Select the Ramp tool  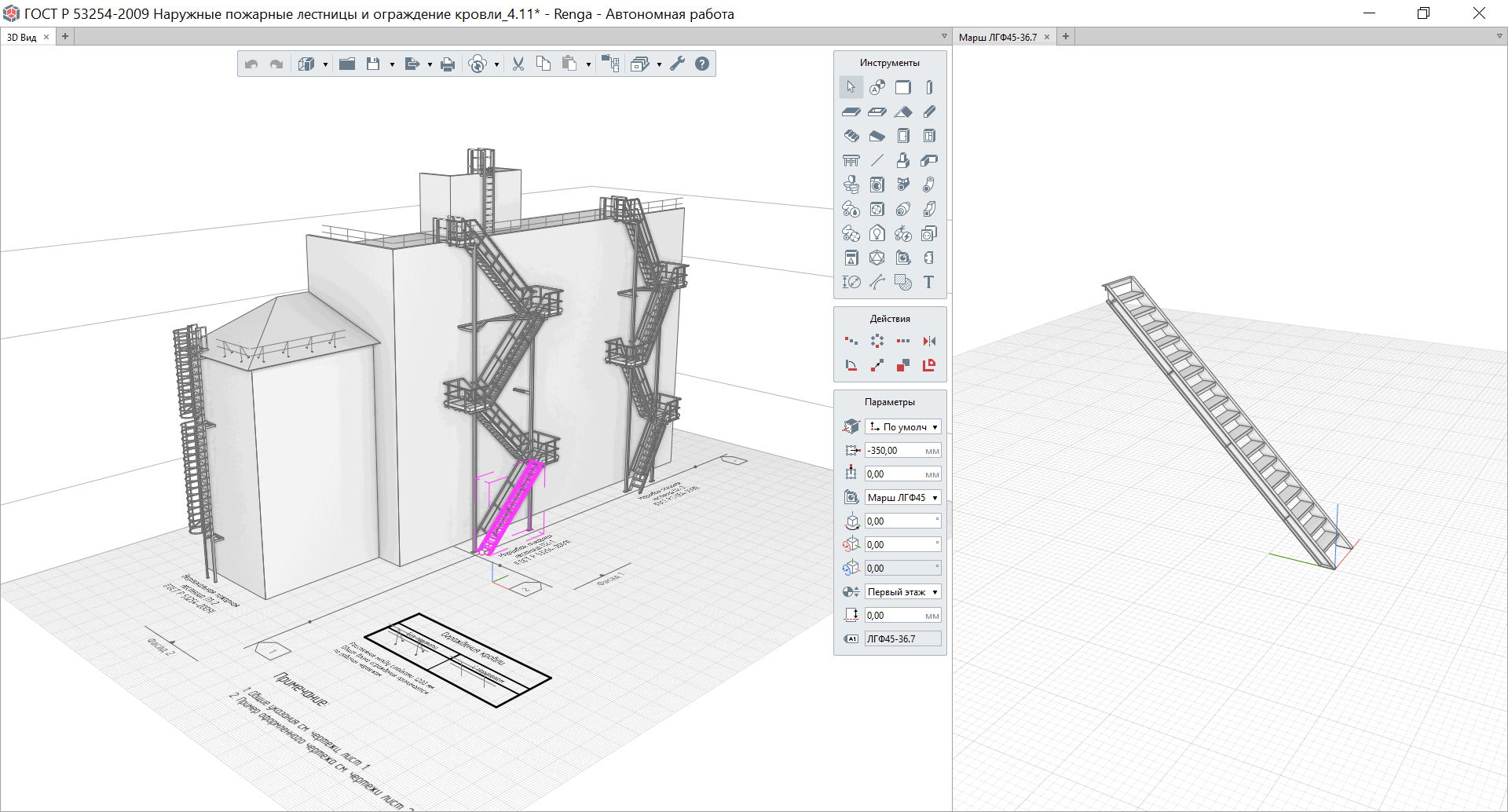pos(877,136)
